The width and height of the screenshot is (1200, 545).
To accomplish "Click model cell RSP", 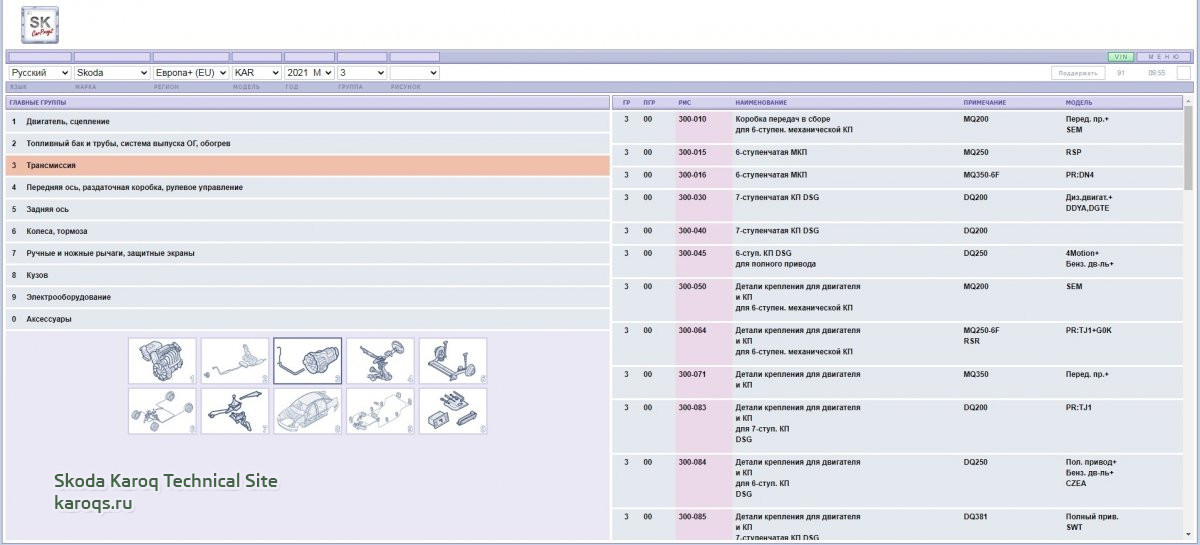I will (x=1074, y=152).
